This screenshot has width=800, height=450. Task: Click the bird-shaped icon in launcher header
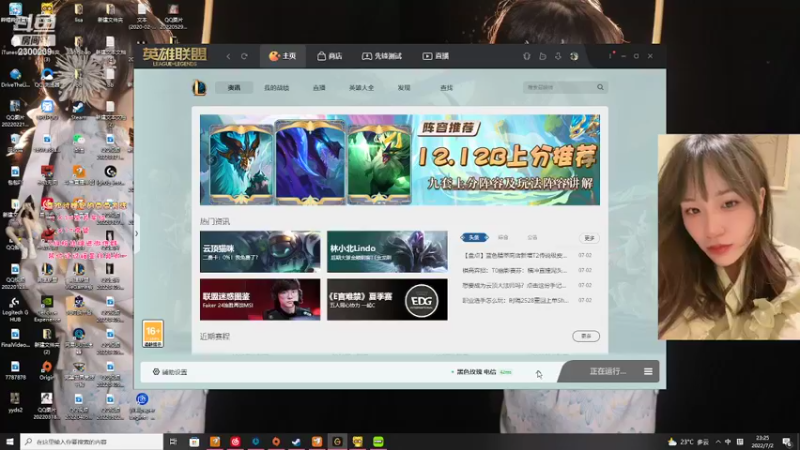click(542, 56)
